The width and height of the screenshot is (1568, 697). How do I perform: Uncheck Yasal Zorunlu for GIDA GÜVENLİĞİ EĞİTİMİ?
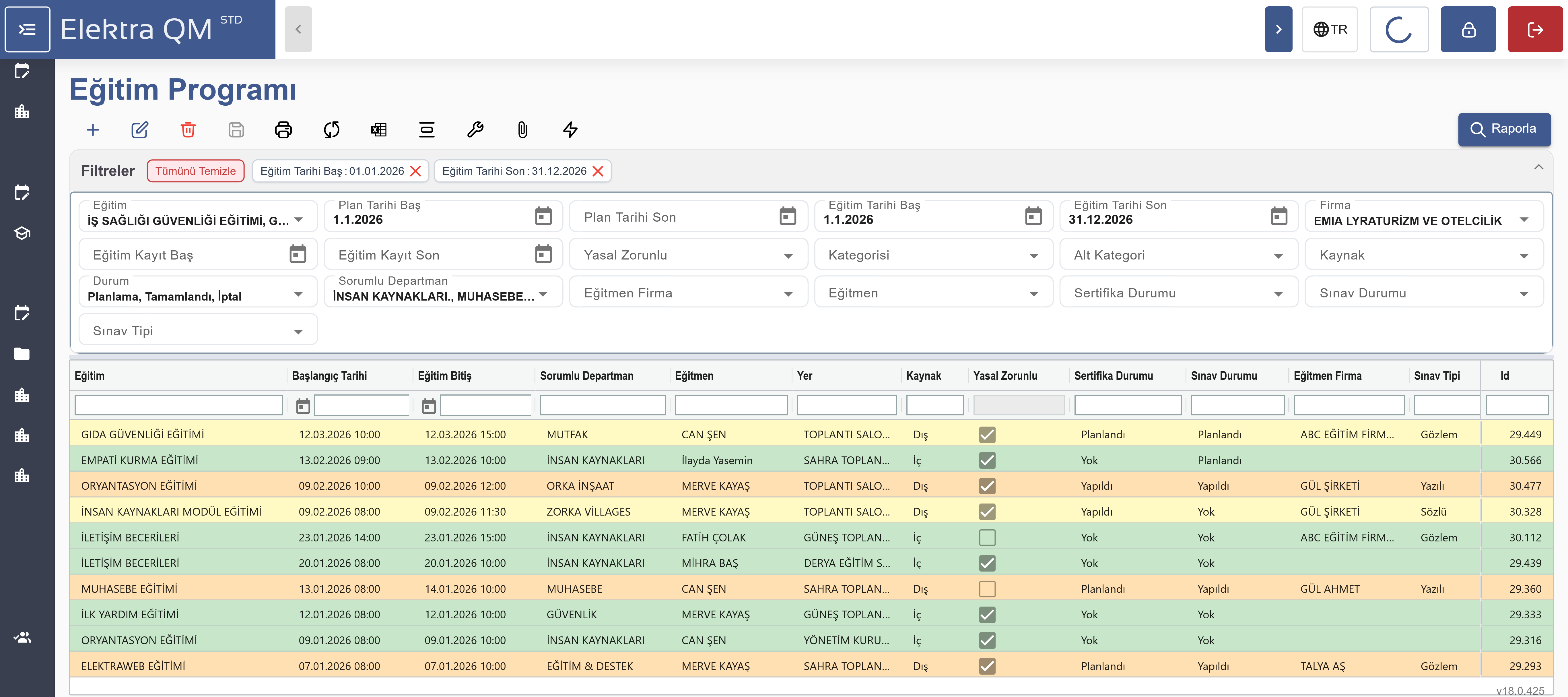987,434
